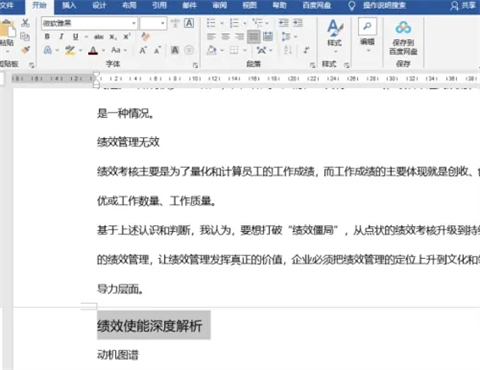Toggle underline formatting

(76, 37)
